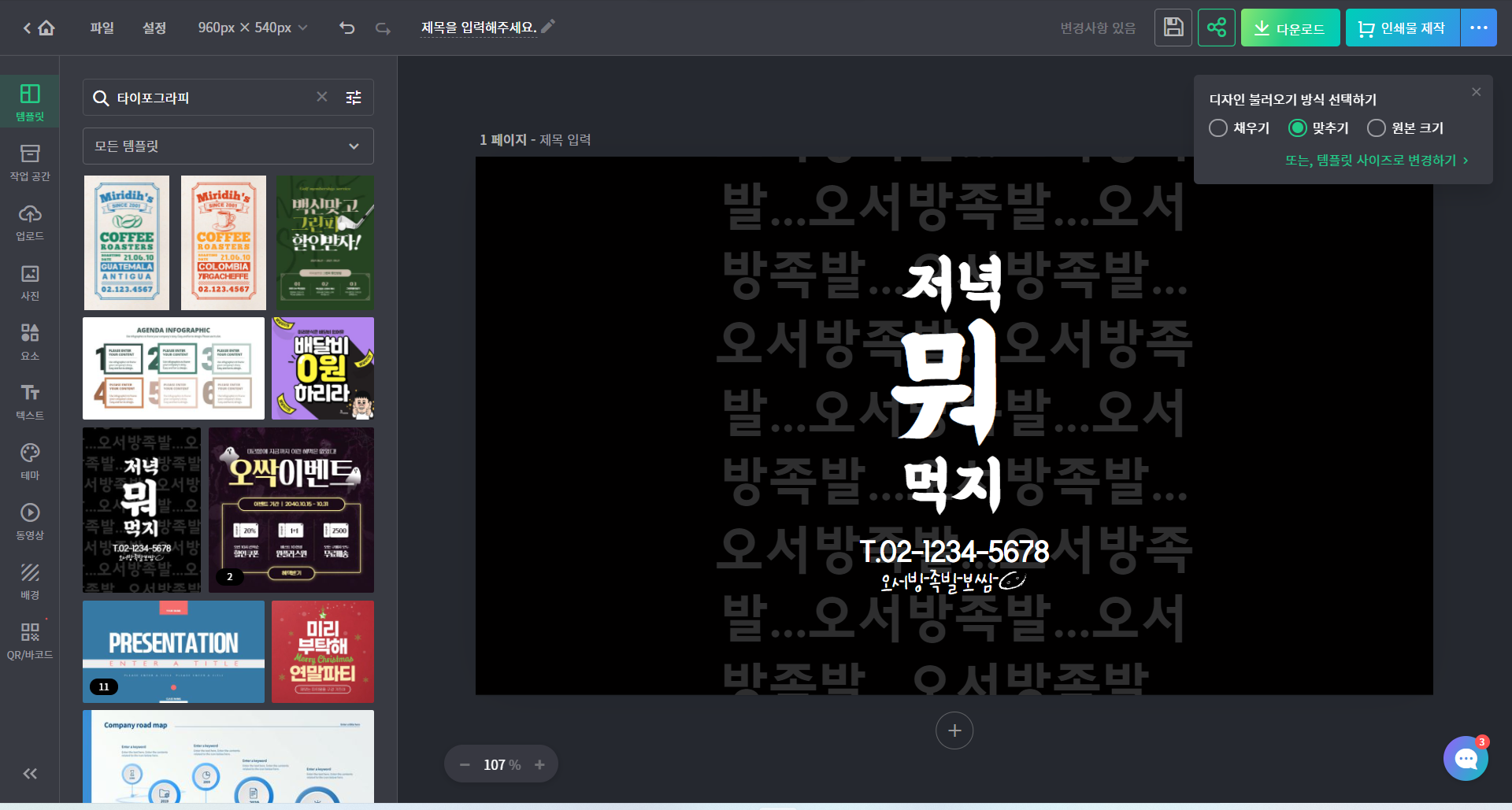The width and height of the screenshot is (1512, 810).
Task: Undo the last action
Action: (347, 28)
